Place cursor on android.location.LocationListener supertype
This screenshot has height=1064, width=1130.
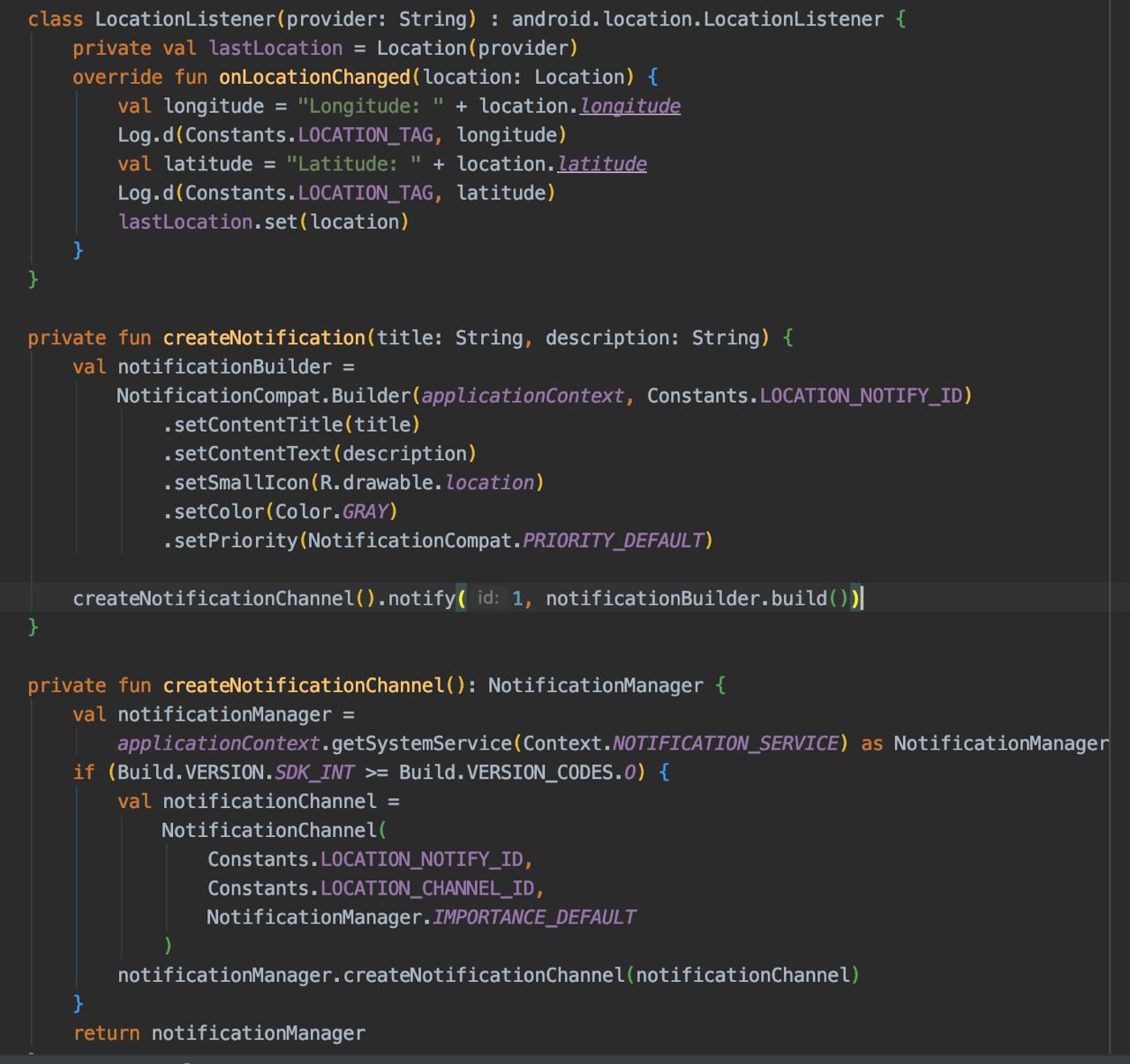tap(697, 19)
